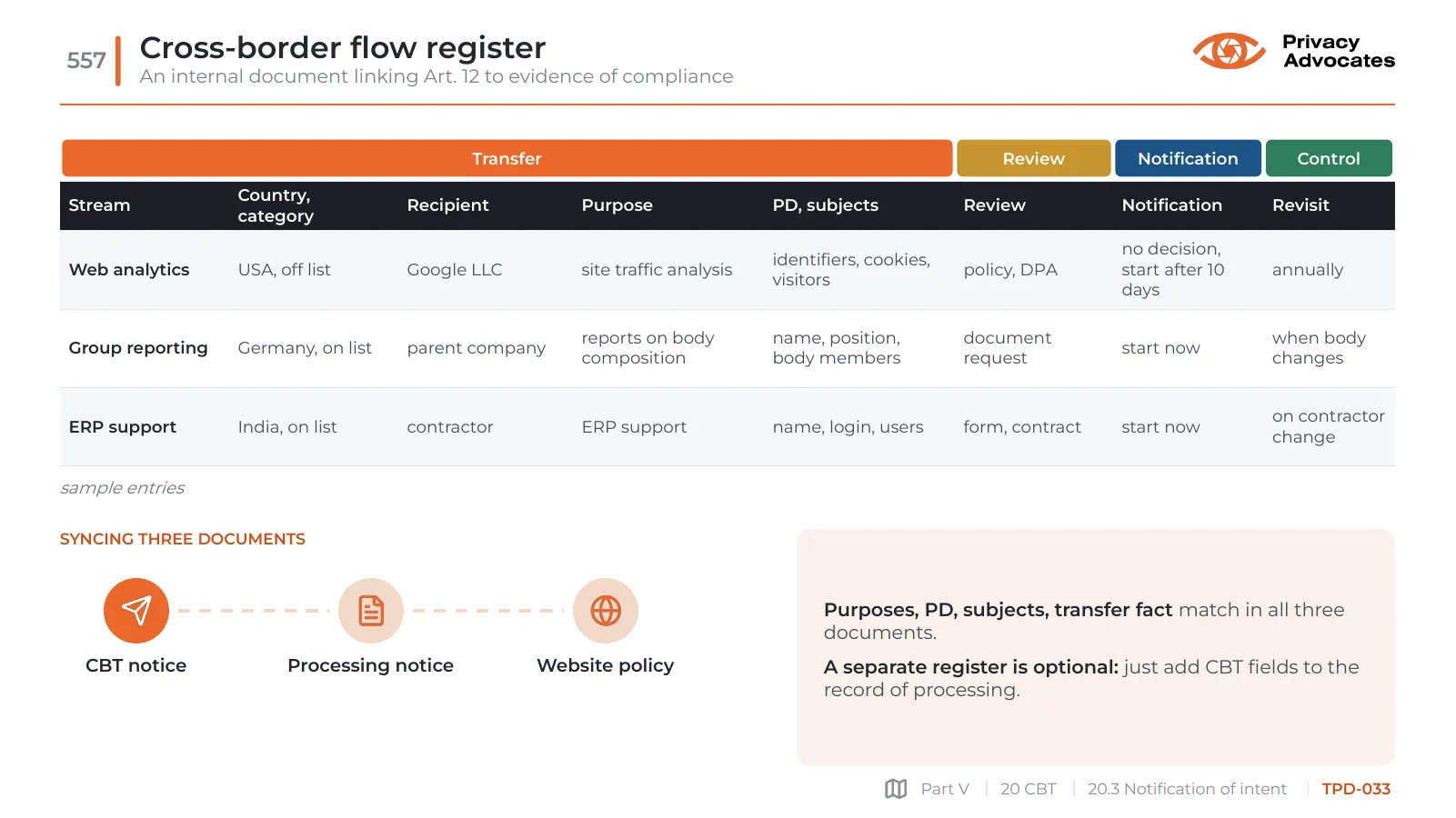Click the 'on contractor change' cell
The image size is (1456, 818).
coord(1328,426)
